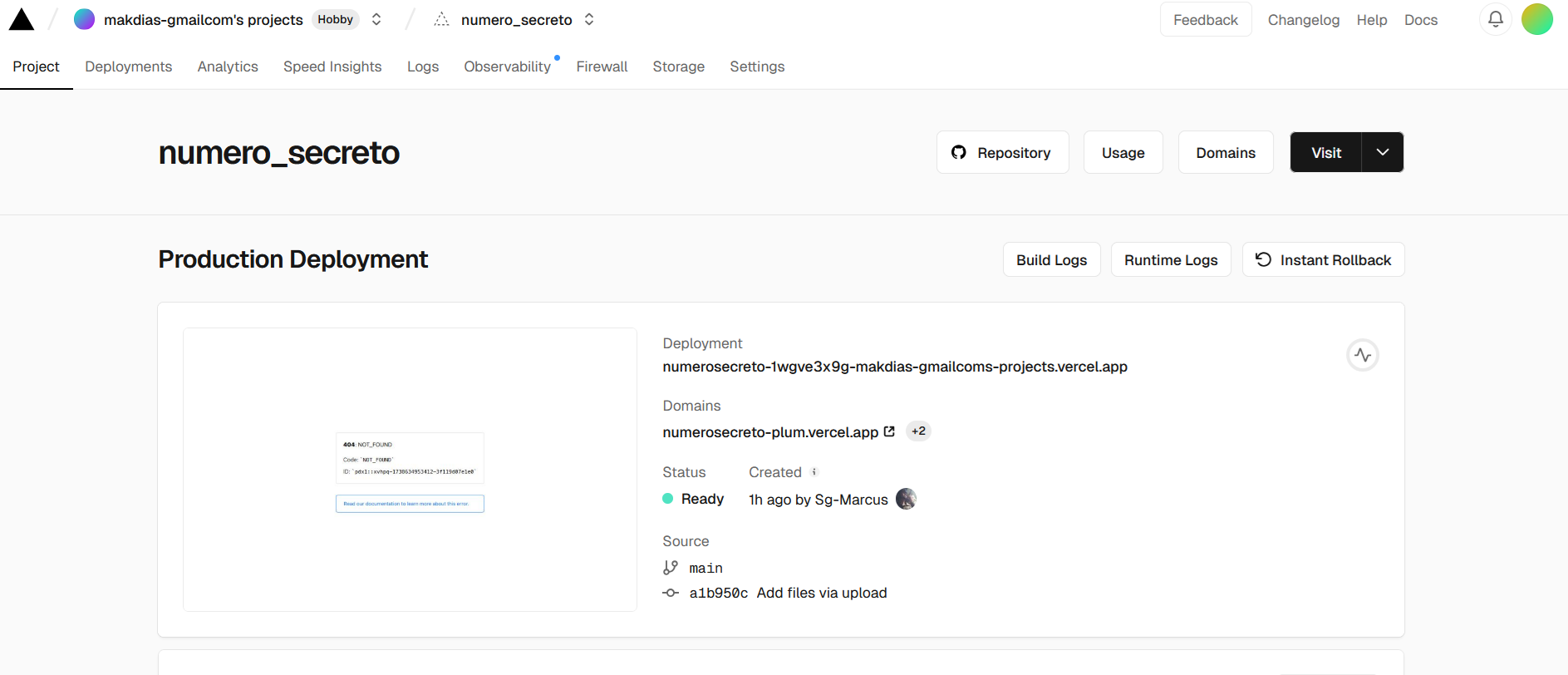Open project Settings tab
Viewport: 1568px width, 675px height.
pyautogui.click(x=757, y=67)
